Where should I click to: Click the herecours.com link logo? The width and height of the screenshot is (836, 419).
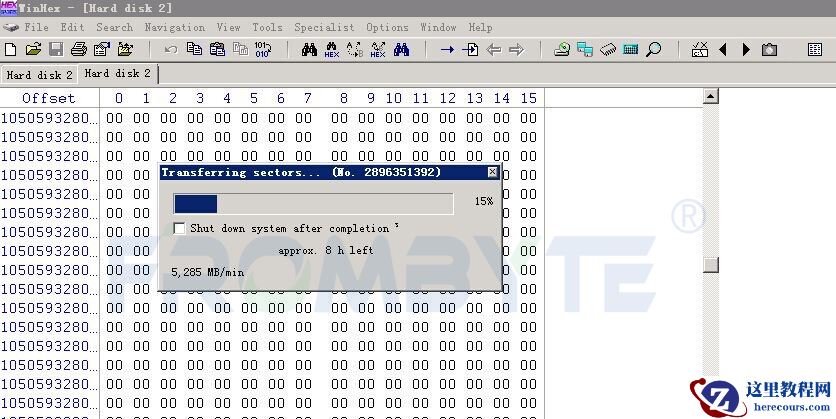click(x=760, y=397)
